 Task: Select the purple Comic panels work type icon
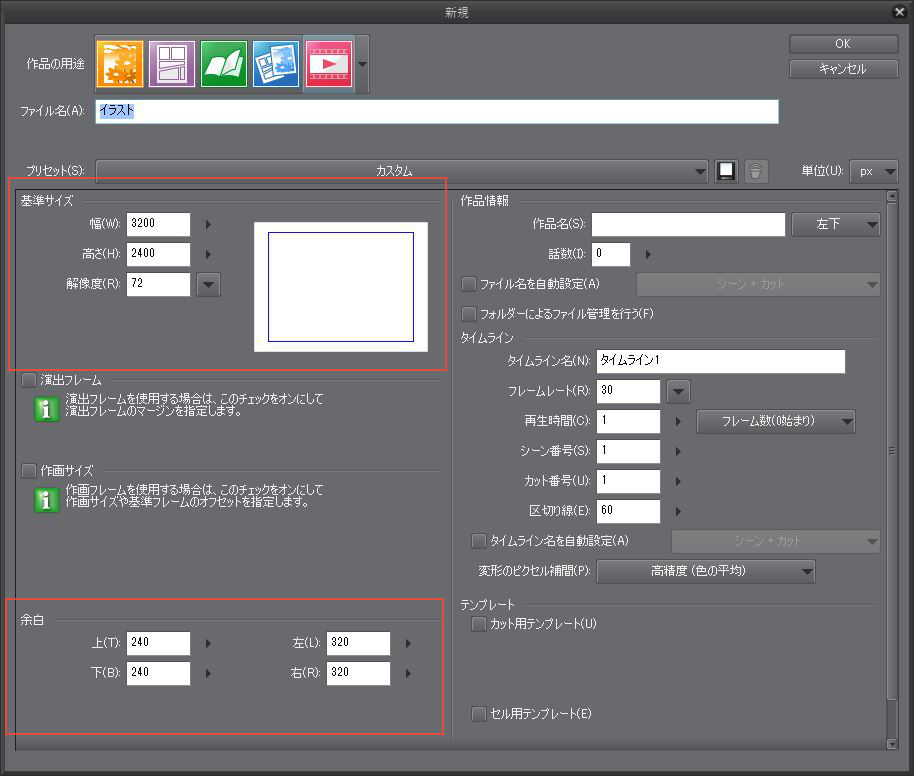coord(172,64)
